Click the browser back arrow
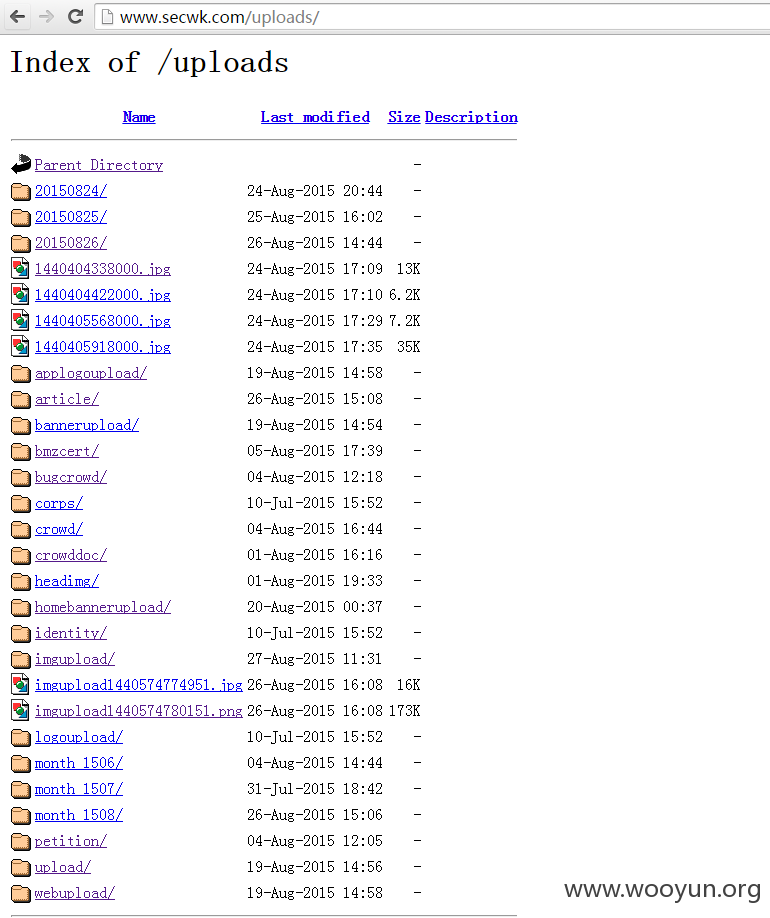The height and width of the screenshot is (918, 770). pos(18,16)
